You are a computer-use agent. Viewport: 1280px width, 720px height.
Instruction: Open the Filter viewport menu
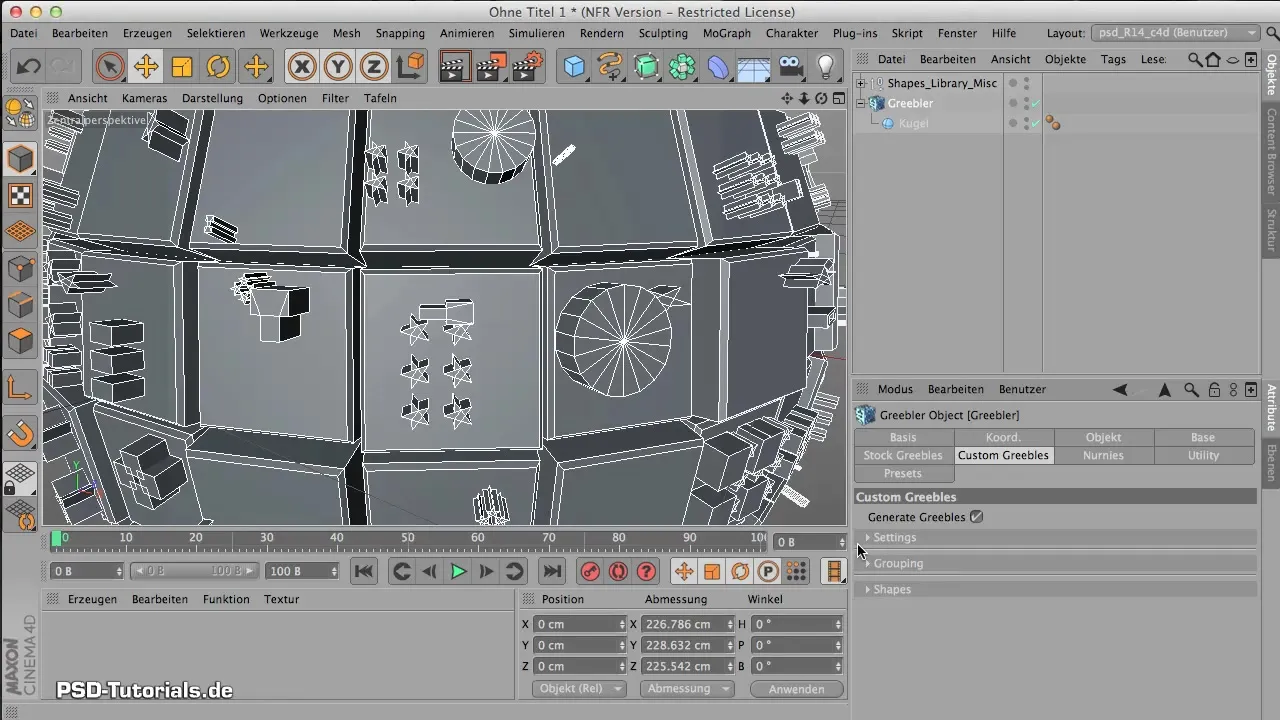(335, 98)
